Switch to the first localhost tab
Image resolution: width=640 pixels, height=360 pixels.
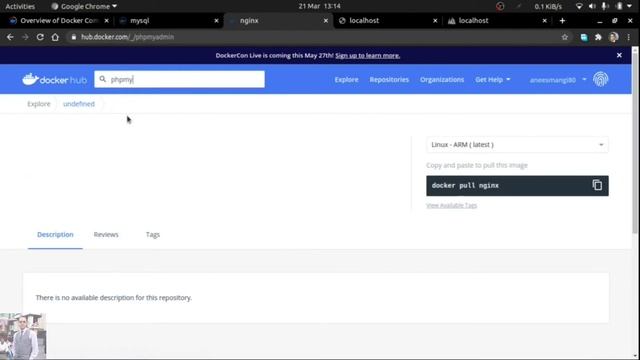point(388,20)
